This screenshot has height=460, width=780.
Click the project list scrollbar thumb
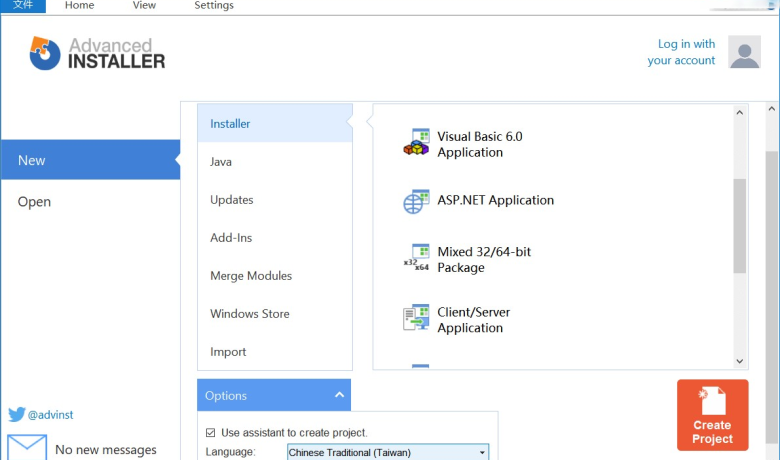click(x=740, y=226)
